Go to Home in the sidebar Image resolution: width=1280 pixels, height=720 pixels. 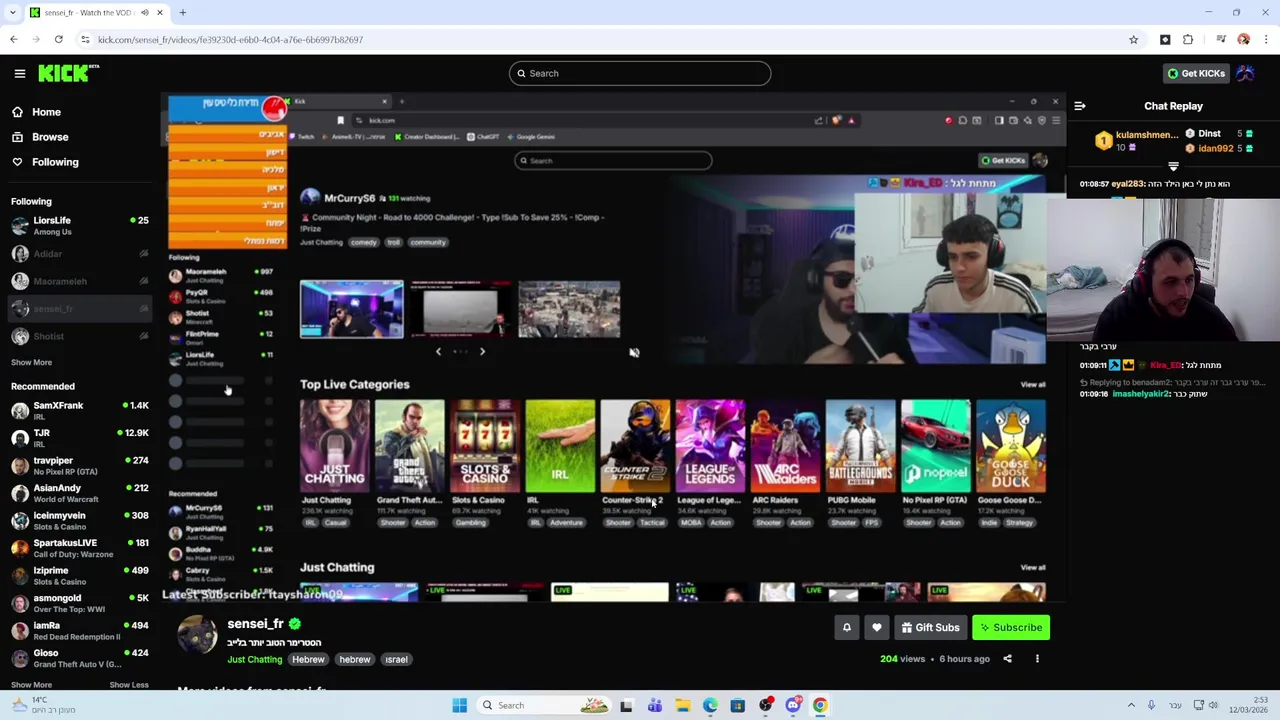(46, 112)
